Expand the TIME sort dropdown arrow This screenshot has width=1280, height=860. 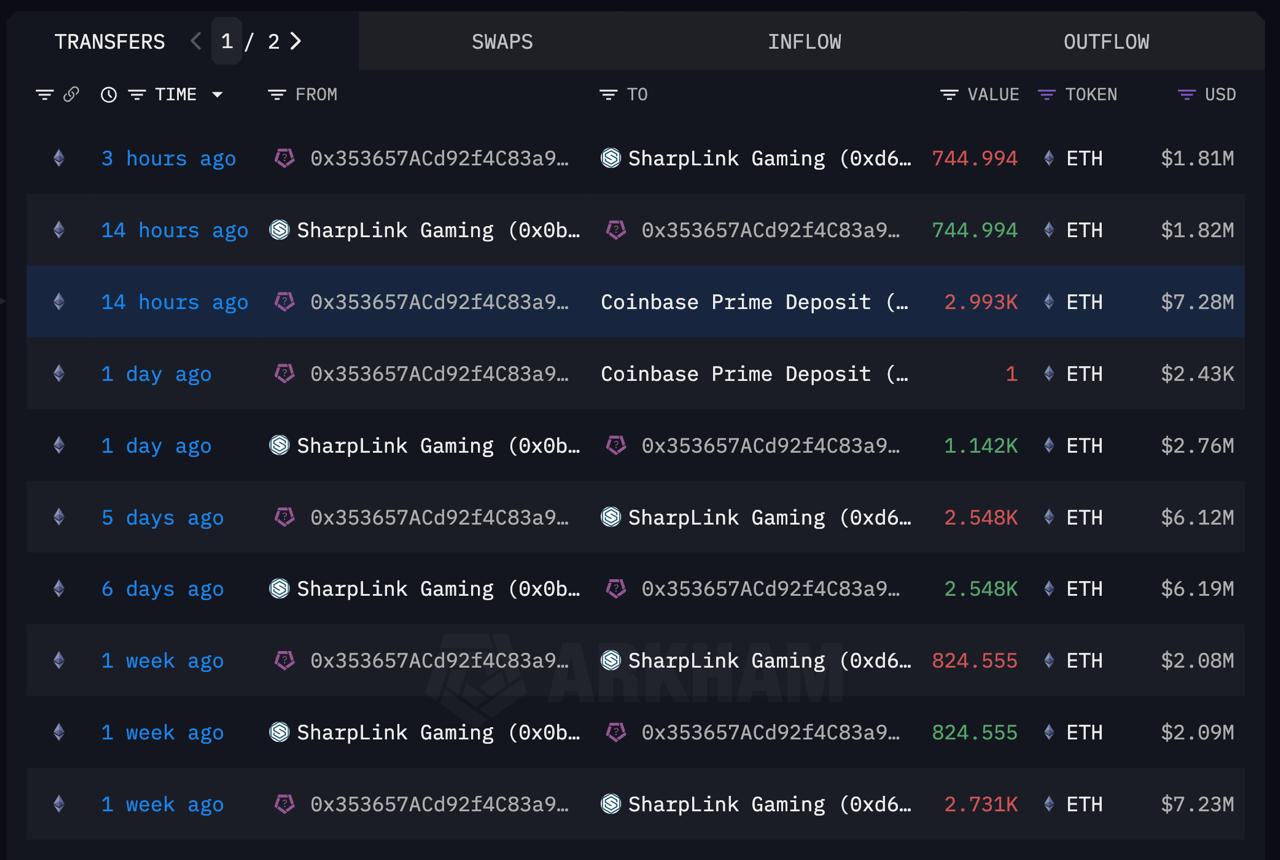point(217,95)
